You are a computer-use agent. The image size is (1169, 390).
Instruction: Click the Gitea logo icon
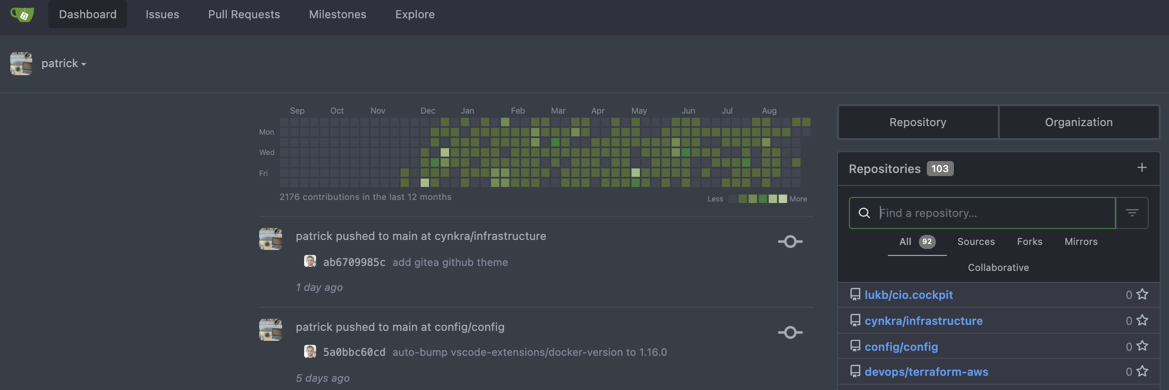[x=23, y=13]
